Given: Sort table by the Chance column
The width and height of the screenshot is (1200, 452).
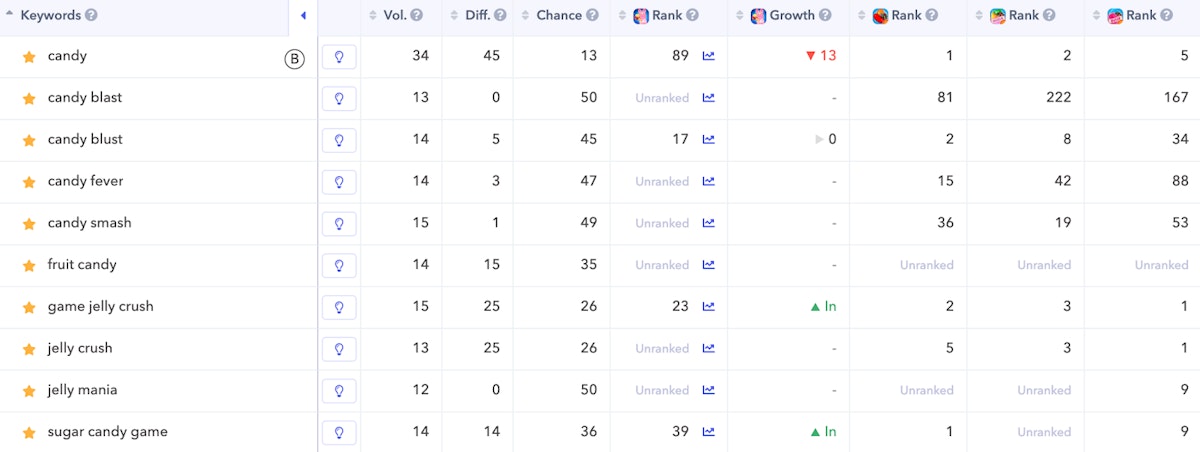Looking at the screenshot, I should [x=558, y=16].
